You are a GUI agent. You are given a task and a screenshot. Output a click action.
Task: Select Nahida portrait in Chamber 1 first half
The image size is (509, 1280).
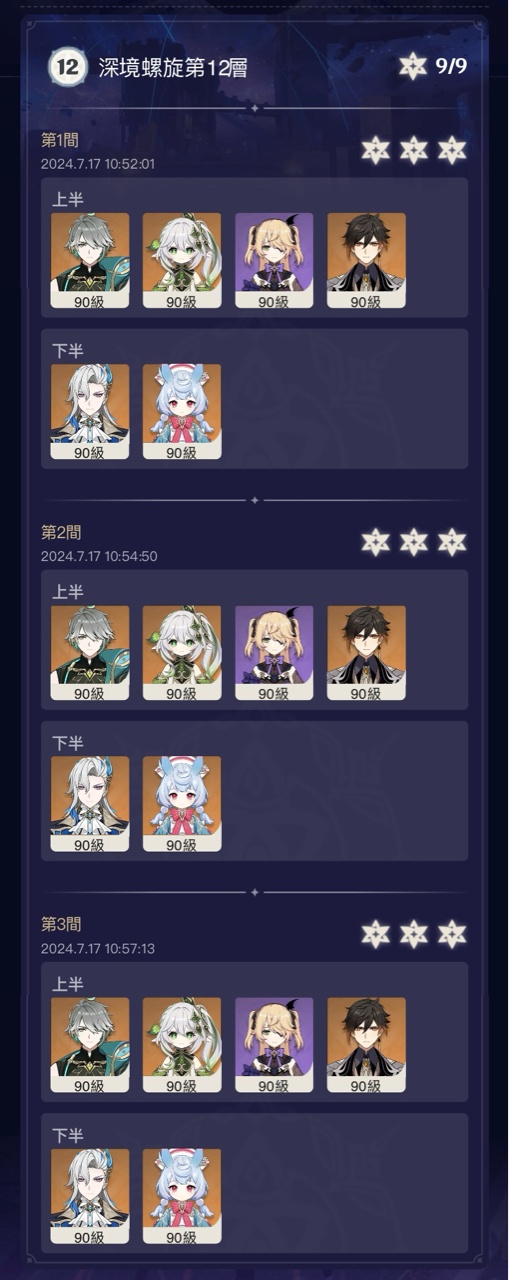point(182,260)
